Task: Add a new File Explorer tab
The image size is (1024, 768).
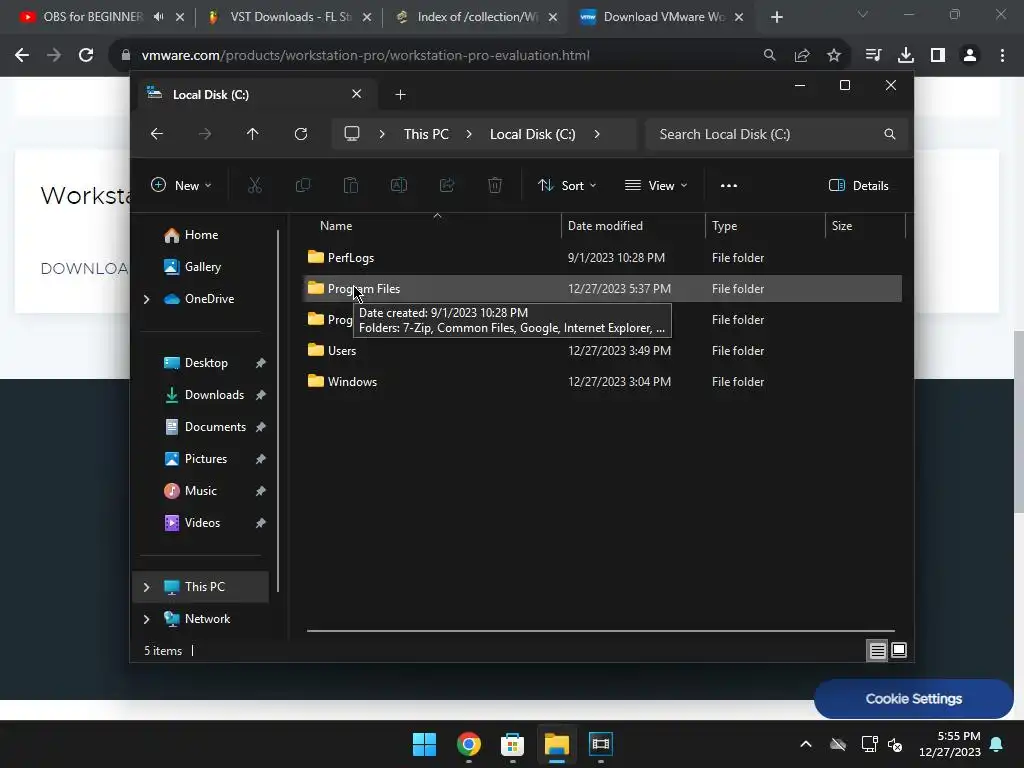Action: (x=400, y=95)
